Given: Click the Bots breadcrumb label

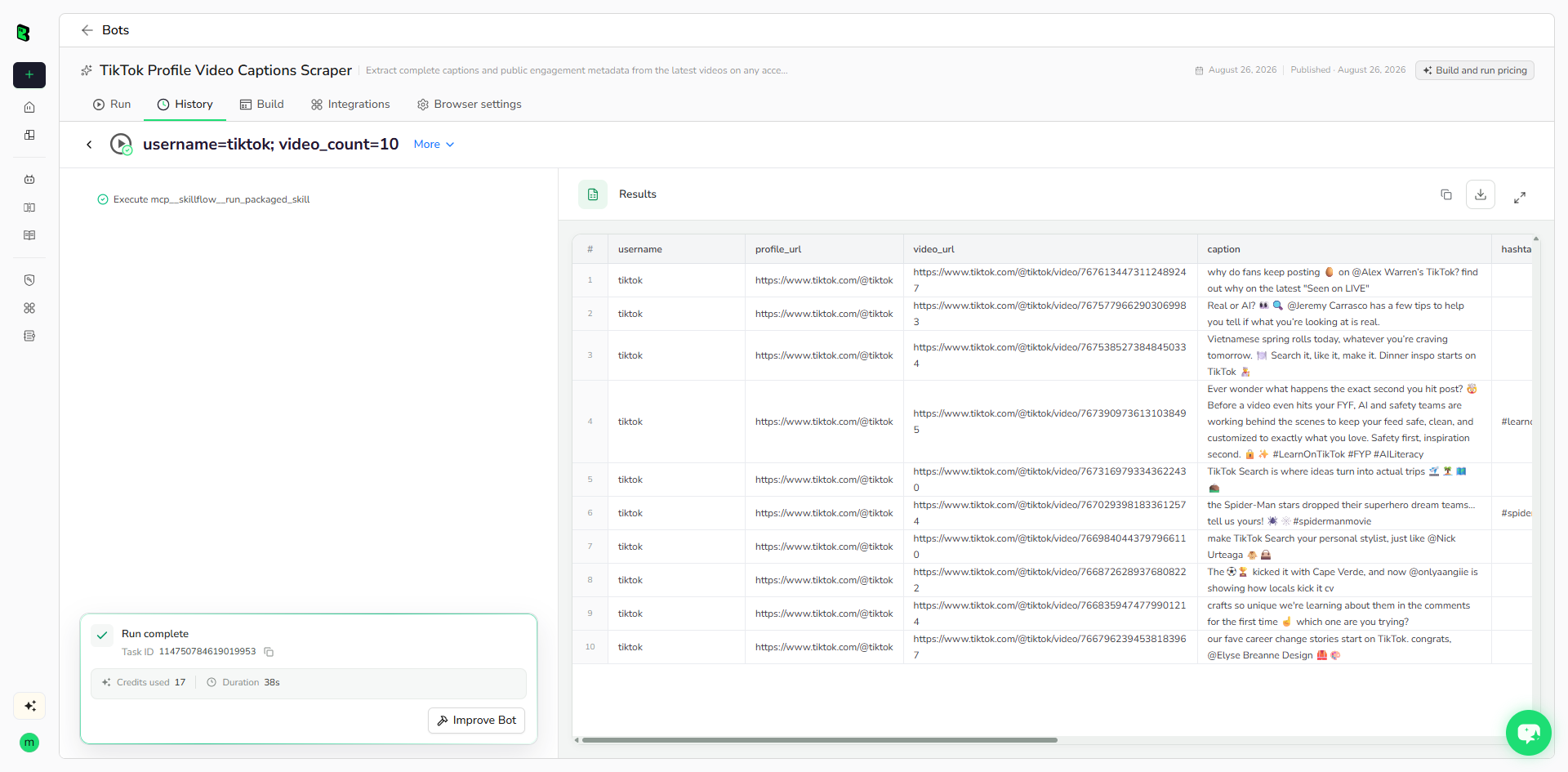Looking at the screenshot, I should (115, 30).
